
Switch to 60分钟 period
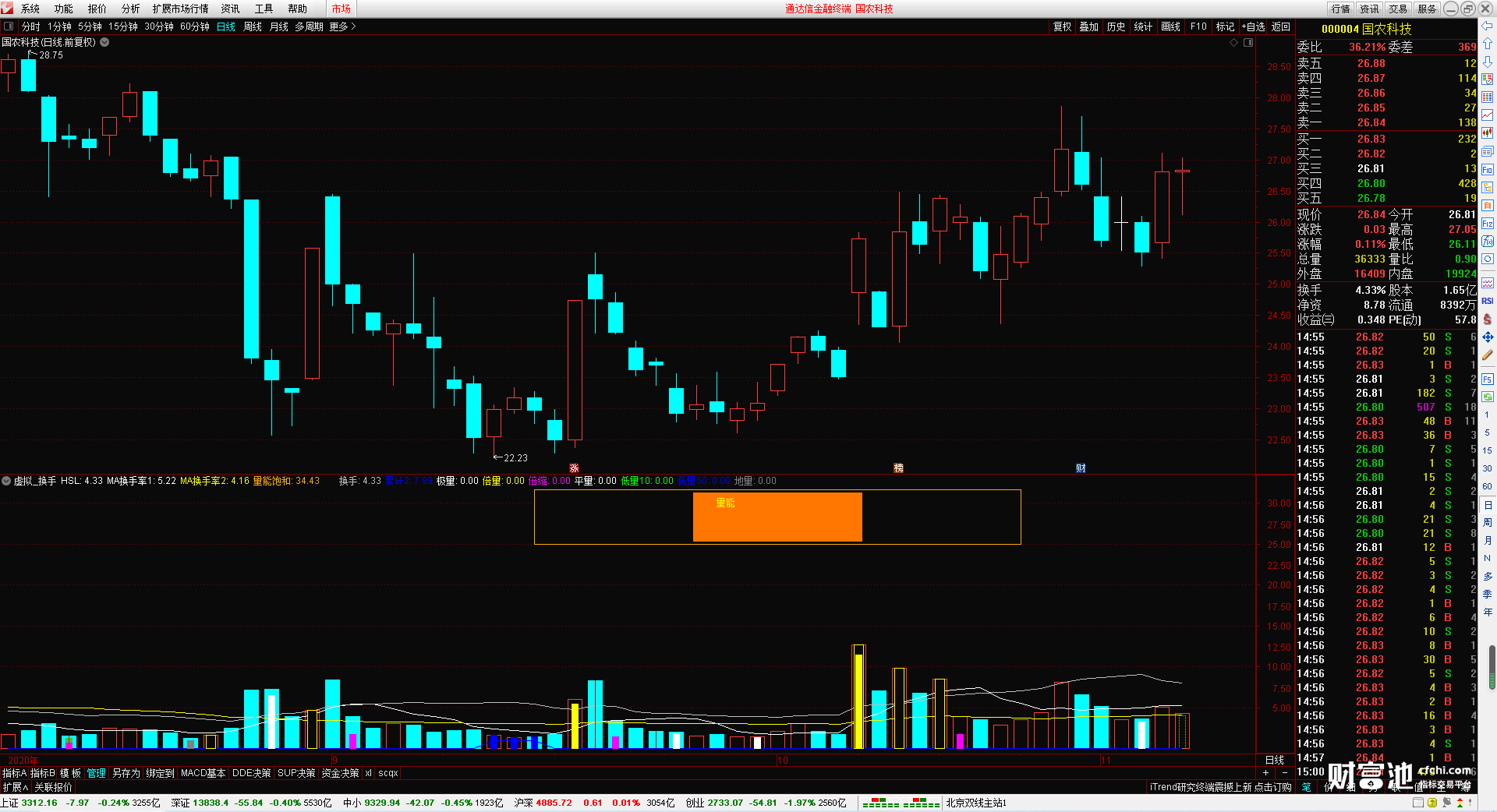click(195, 26)
